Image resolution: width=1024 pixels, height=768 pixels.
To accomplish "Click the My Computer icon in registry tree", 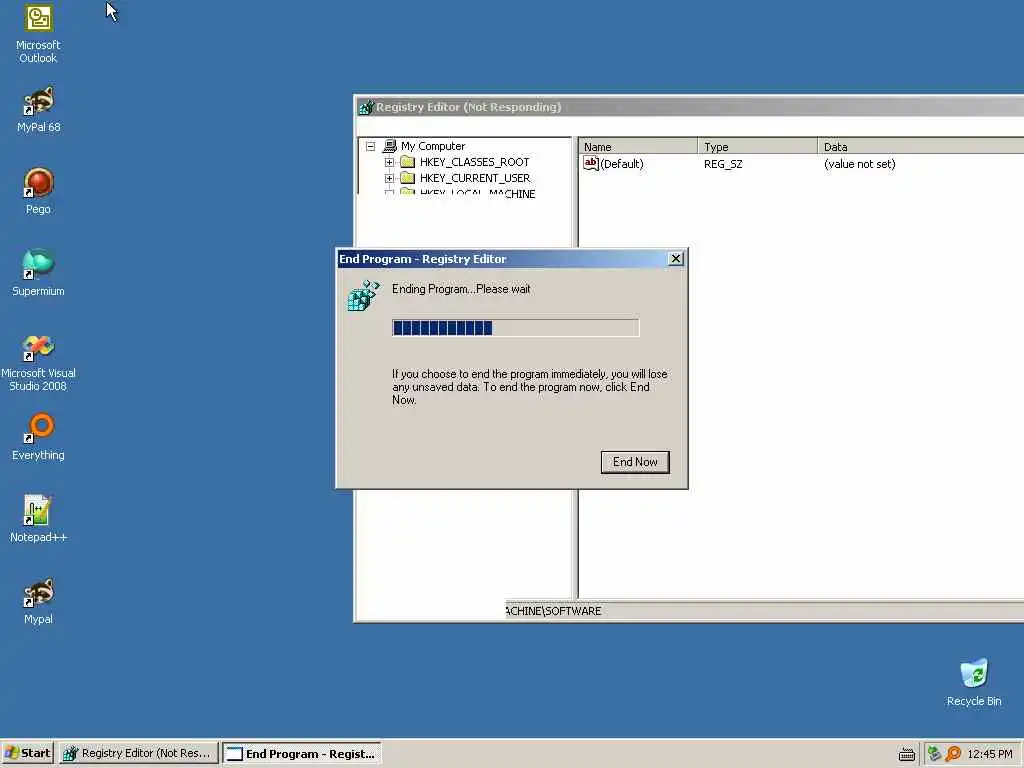I will tap(390, 146).
